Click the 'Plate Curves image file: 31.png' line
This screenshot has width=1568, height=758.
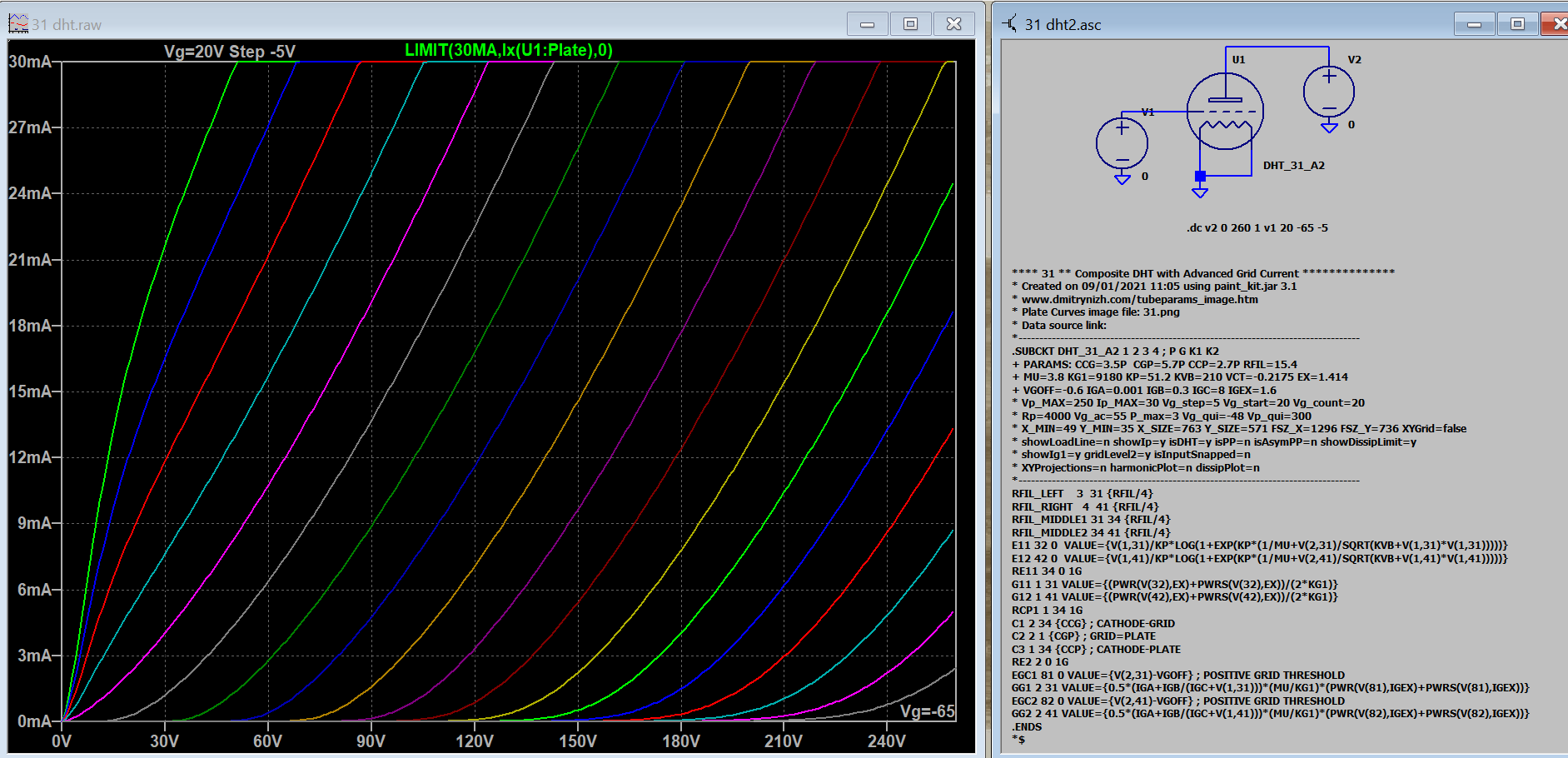[x=1096, y=312]
